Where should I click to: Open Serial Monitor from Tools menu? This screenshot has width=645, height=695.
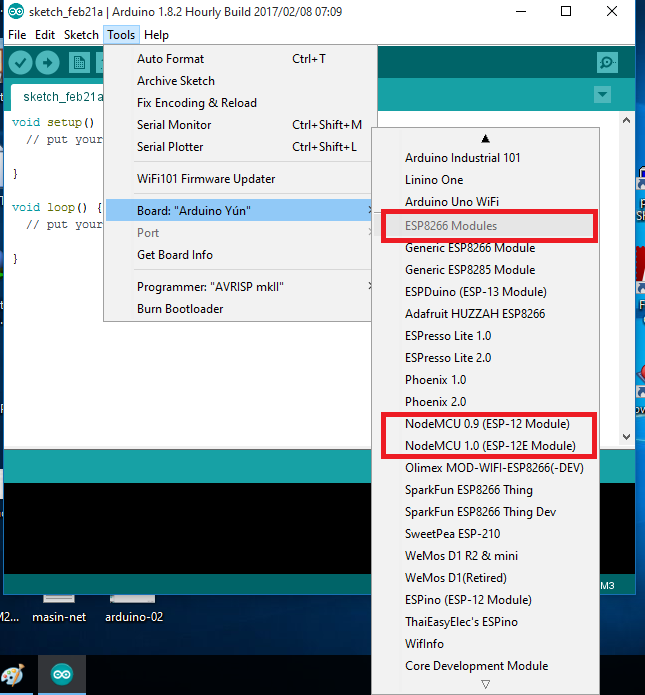click(238, 125)
